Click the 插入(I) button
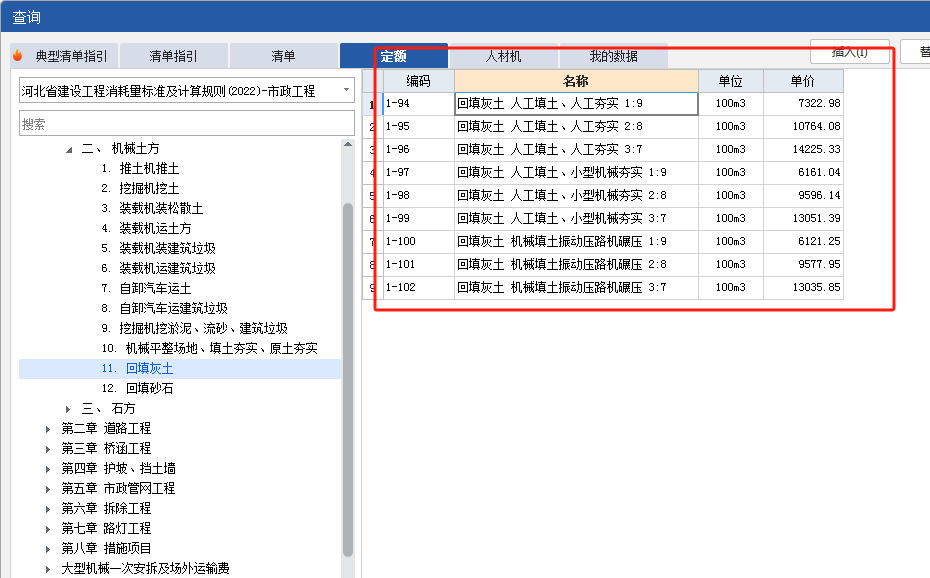 click(x=849, y=52)
